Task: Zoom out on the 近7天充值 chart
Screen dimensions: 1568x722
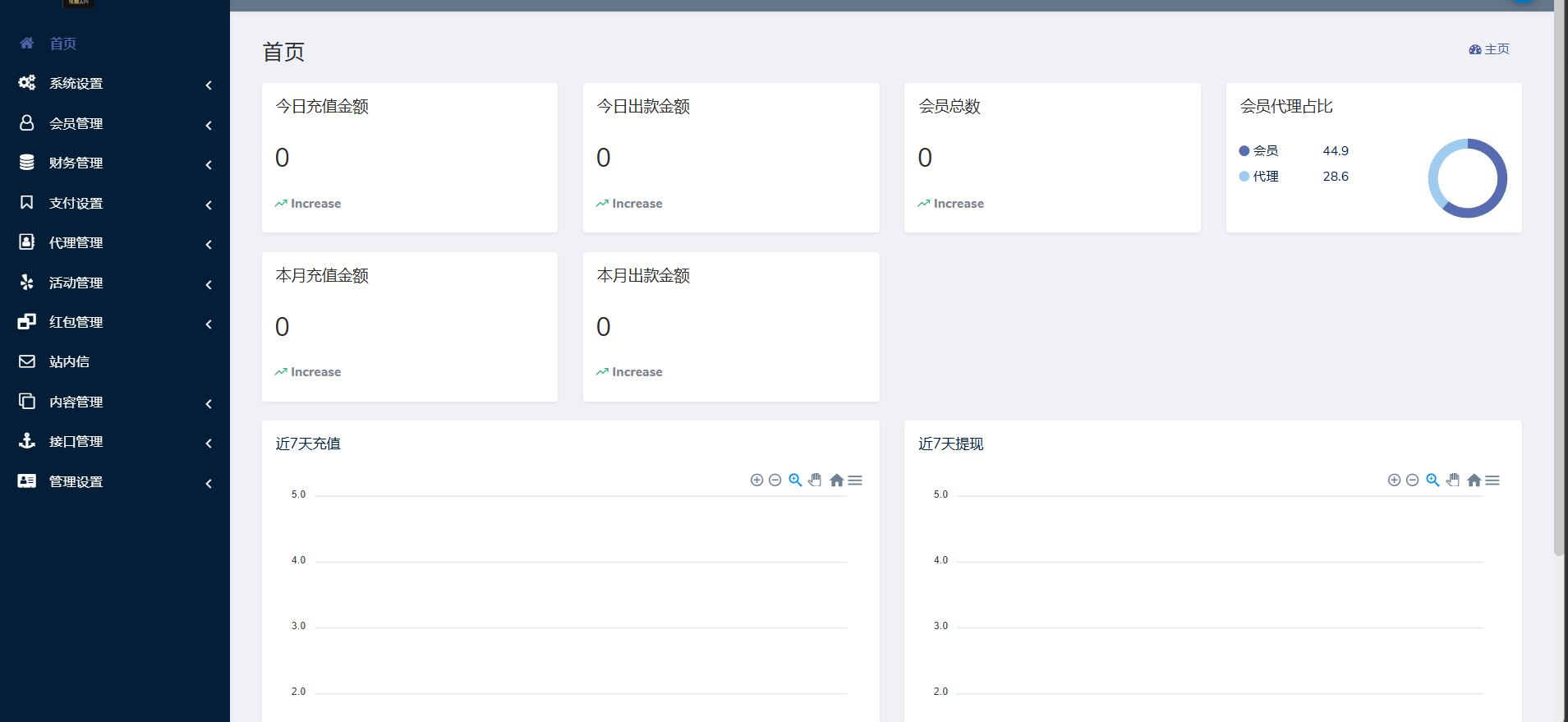Action: [775, 481]
